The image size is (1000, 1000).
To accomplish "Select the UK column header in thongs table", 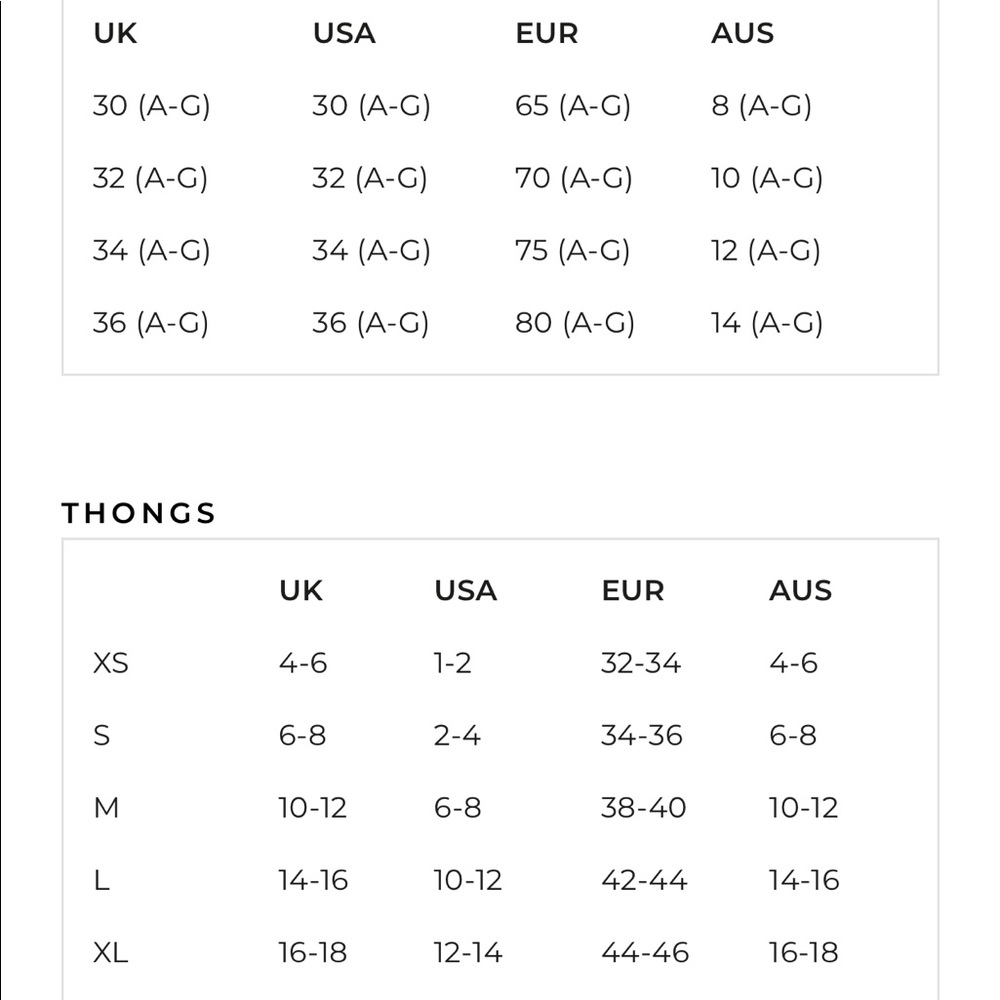I will coord(301,591).
